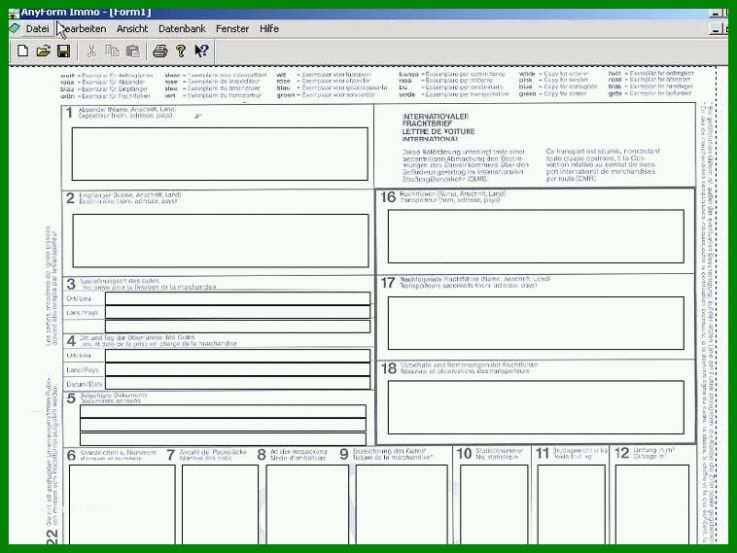The image size is (737, 553).
Task: Click the document icon left of Datei
Action: [15, 28]
